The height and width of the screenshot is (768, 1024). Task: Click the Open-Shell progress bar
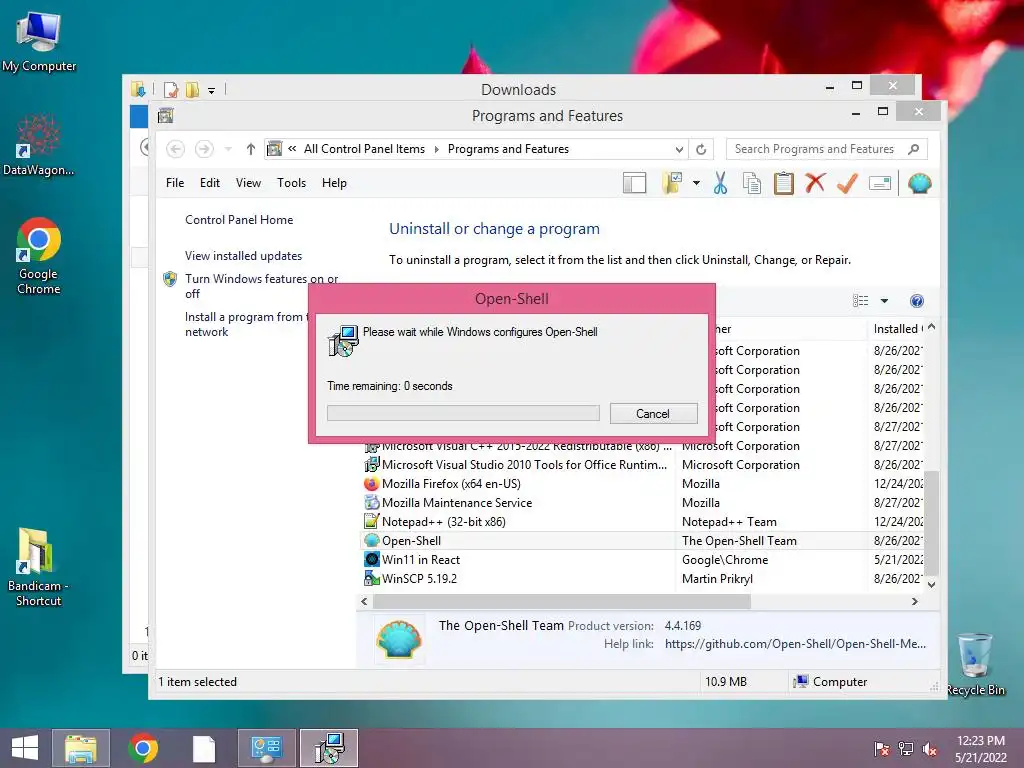pyautogui.click(x=463, y=413)
